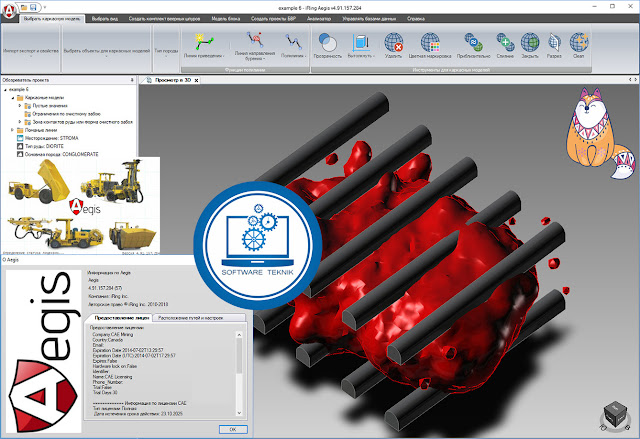This screenshot has width=640, height=439.
Task: Click the license text scrollbar down arrow
Action: (239, 413)
